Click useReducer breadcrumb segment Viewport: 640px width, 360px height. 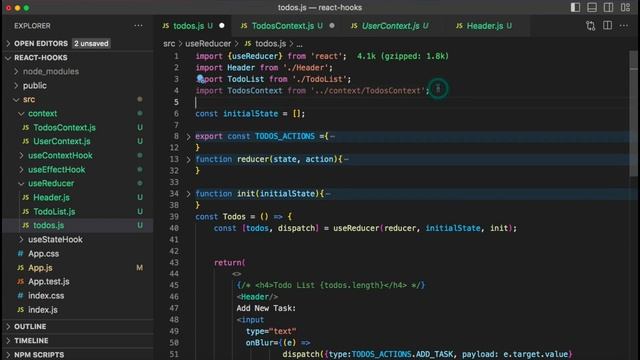click(208, 43)
